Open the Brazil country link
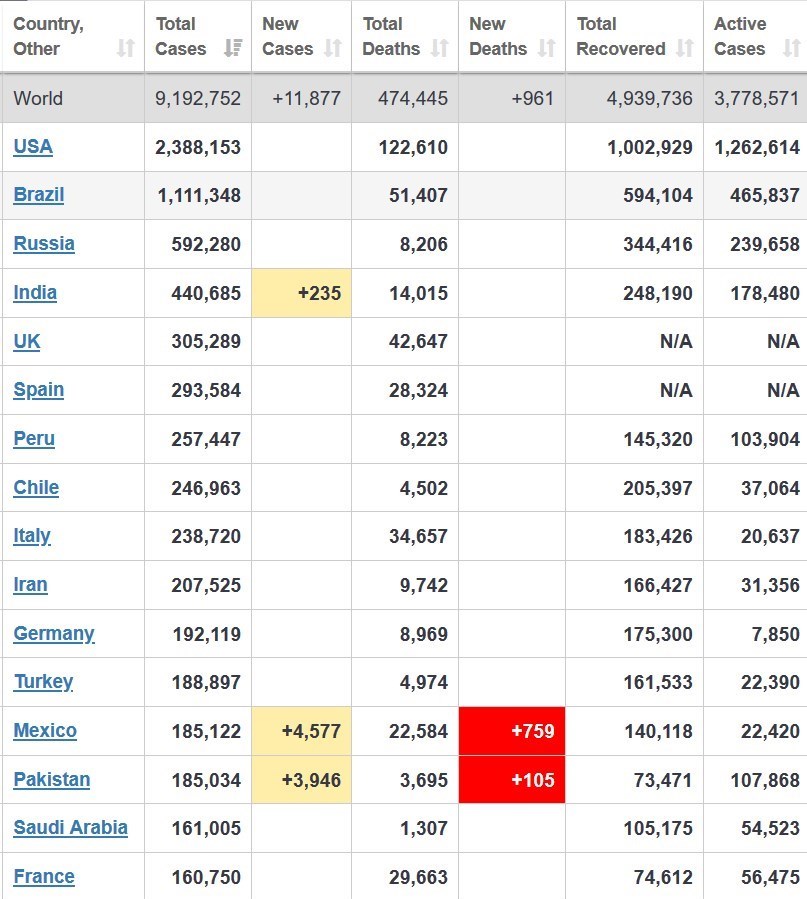The image size is (807, 899). coord(39,195)
